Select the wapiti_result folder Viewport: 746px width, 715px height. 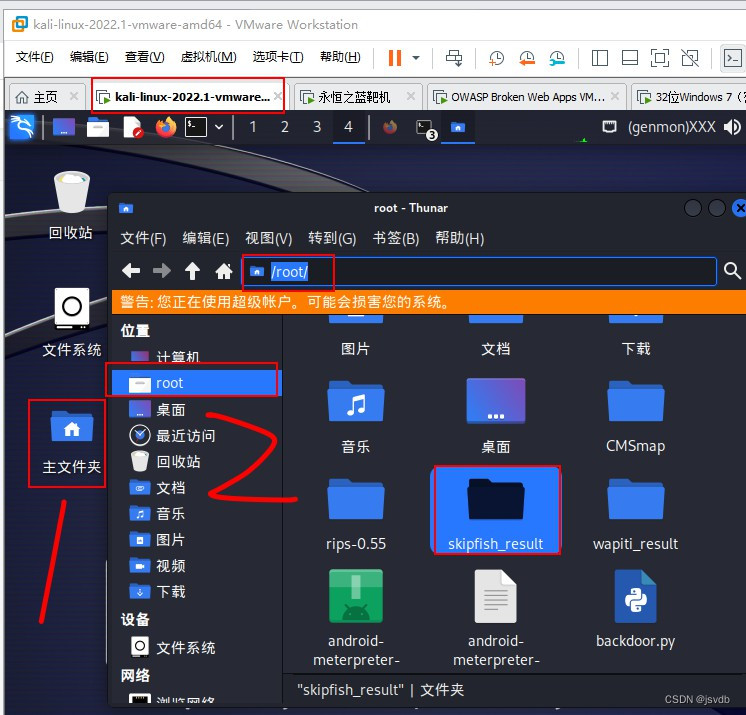(x=636, y=514)
